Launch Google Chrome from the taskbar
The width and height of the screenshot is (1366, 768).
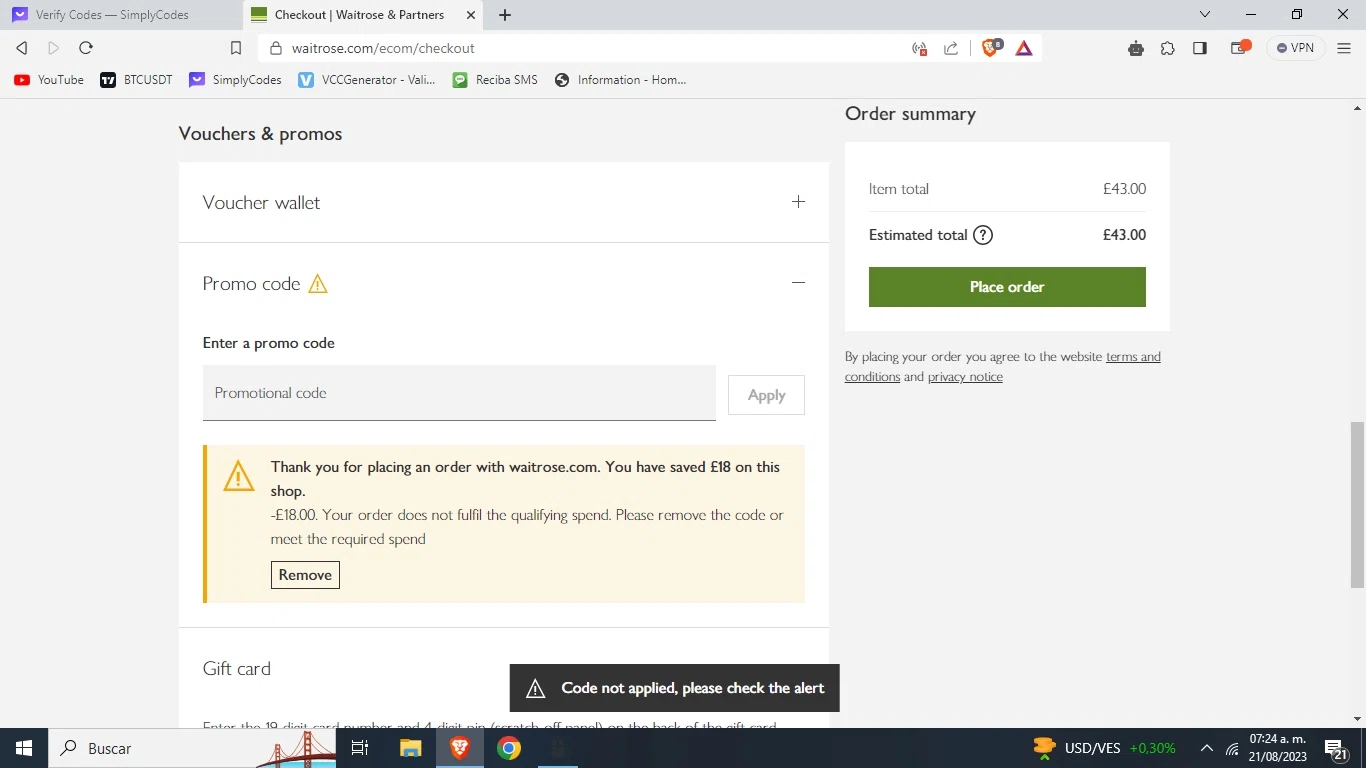[x=509, y=748]
